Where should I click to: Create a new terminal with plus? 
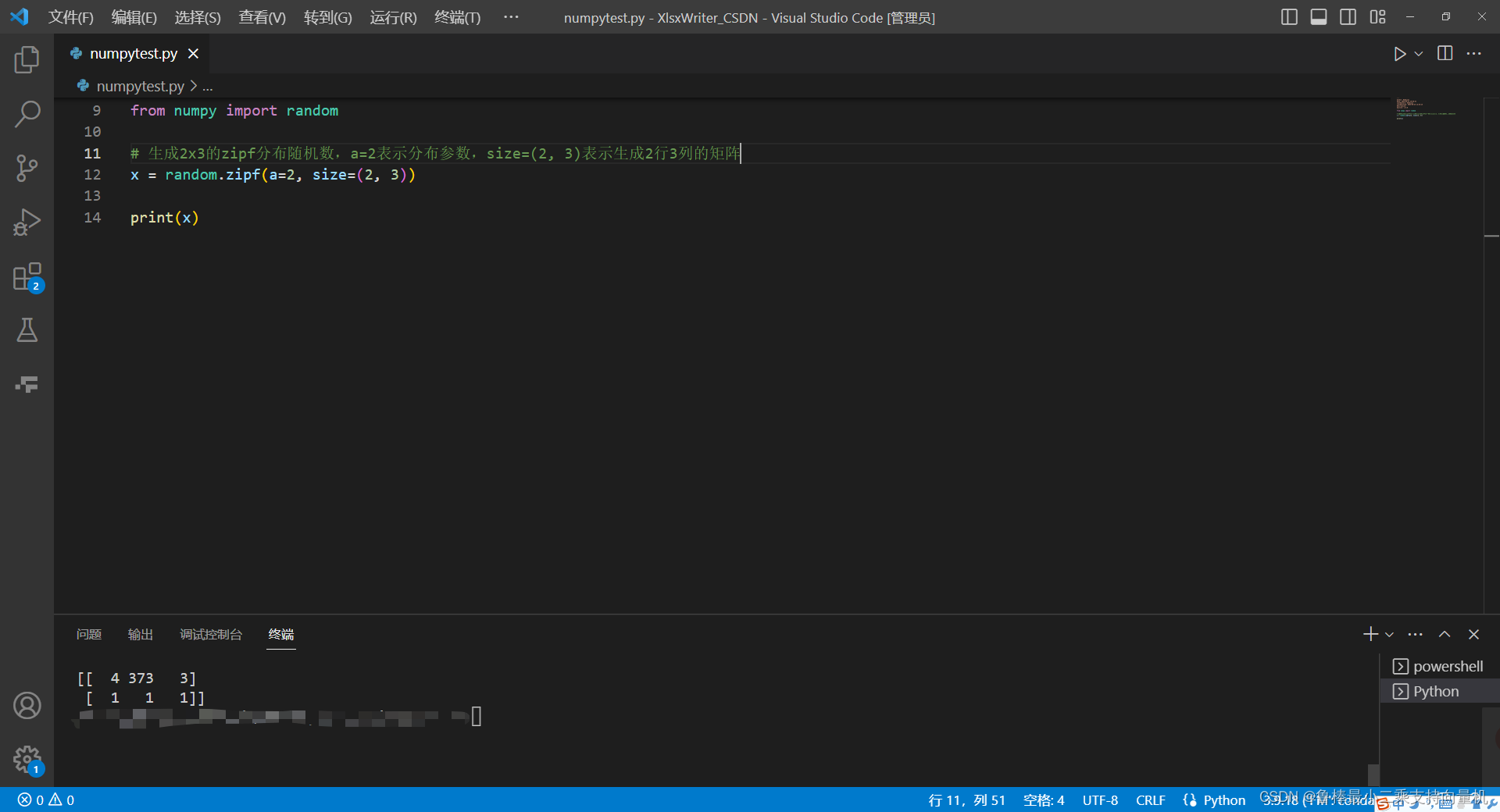point(1370,634)
